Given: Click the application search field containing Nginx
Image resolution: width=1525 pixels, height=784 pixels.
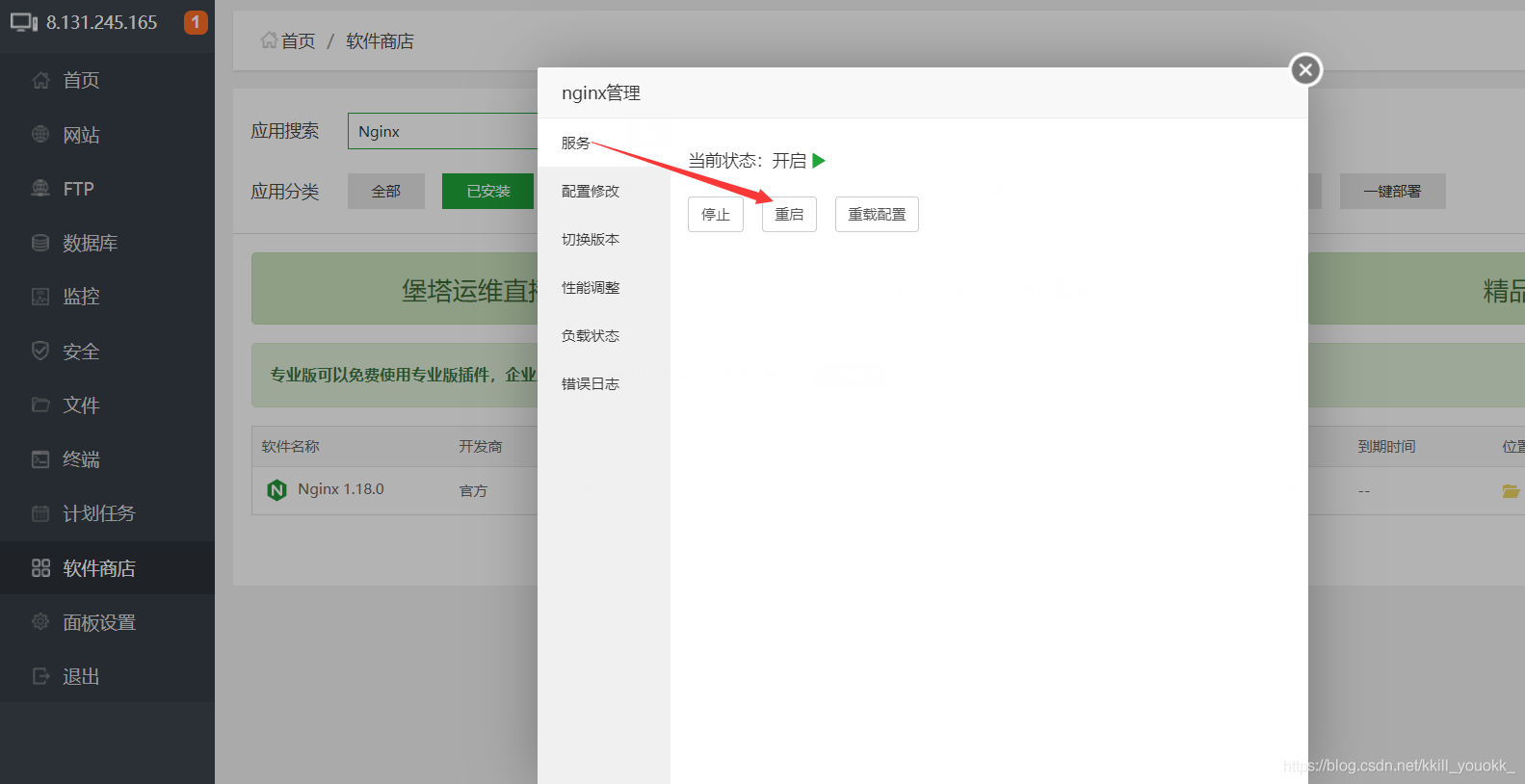Looking at the screenshot, I should (443, 131).
